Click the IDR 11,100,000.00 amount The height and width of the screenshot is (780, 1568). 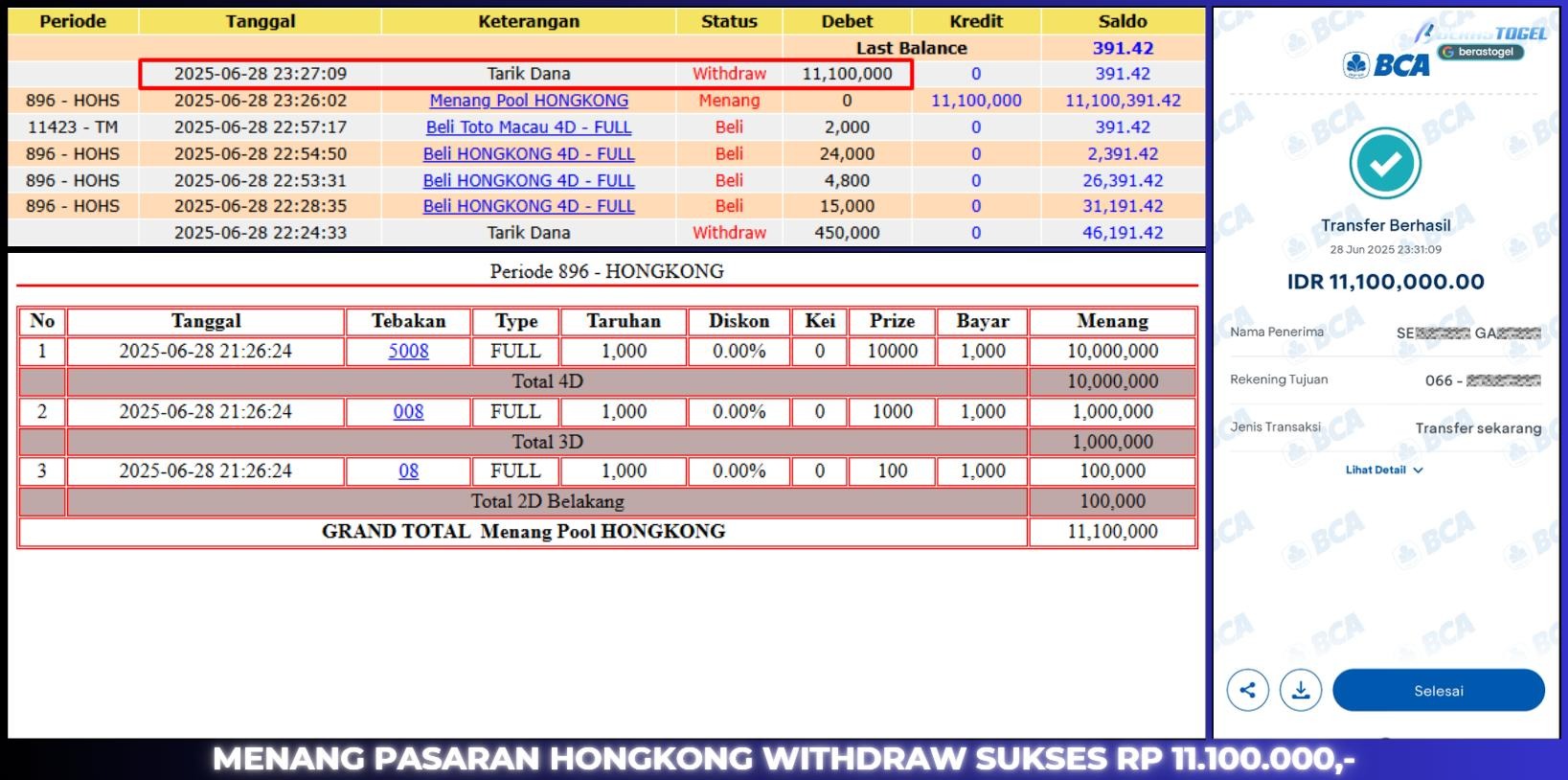1385,282
